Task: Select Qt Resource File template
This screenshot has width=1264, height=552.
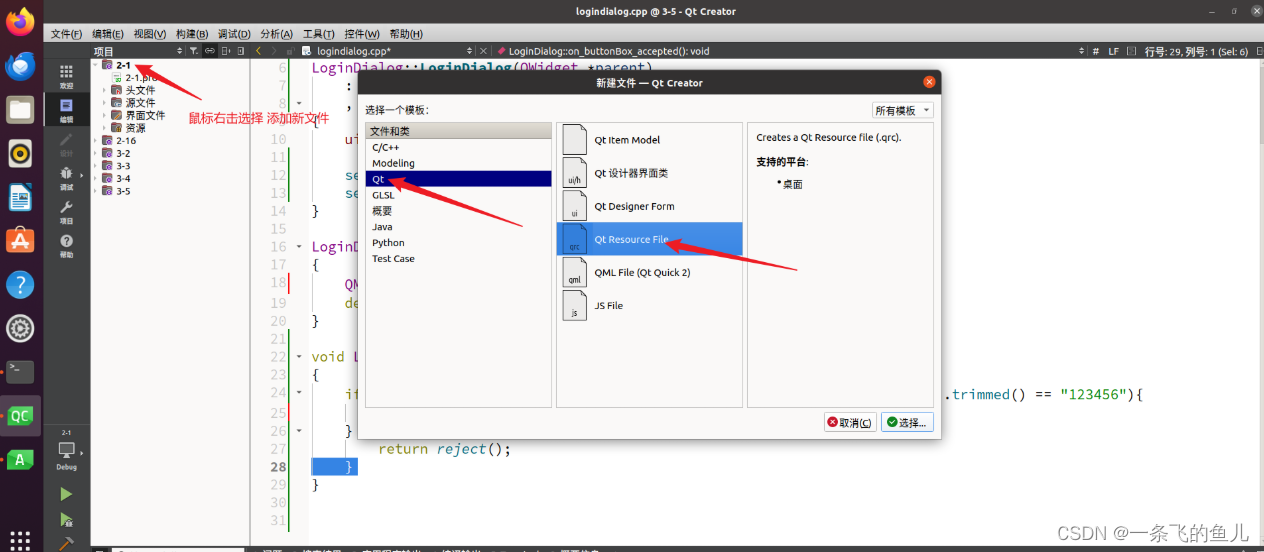Action: [x=649, y=239]
